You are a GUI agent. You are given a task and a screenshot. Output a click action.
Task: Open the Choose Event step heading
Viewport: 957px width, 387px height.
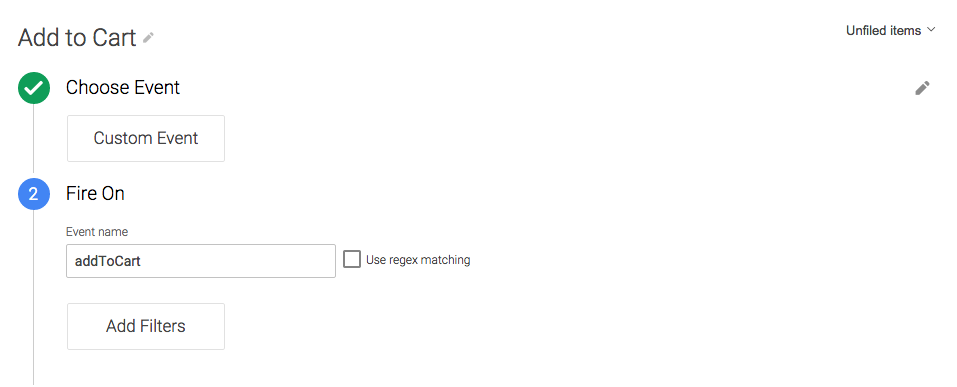click(x=123, y=88)
